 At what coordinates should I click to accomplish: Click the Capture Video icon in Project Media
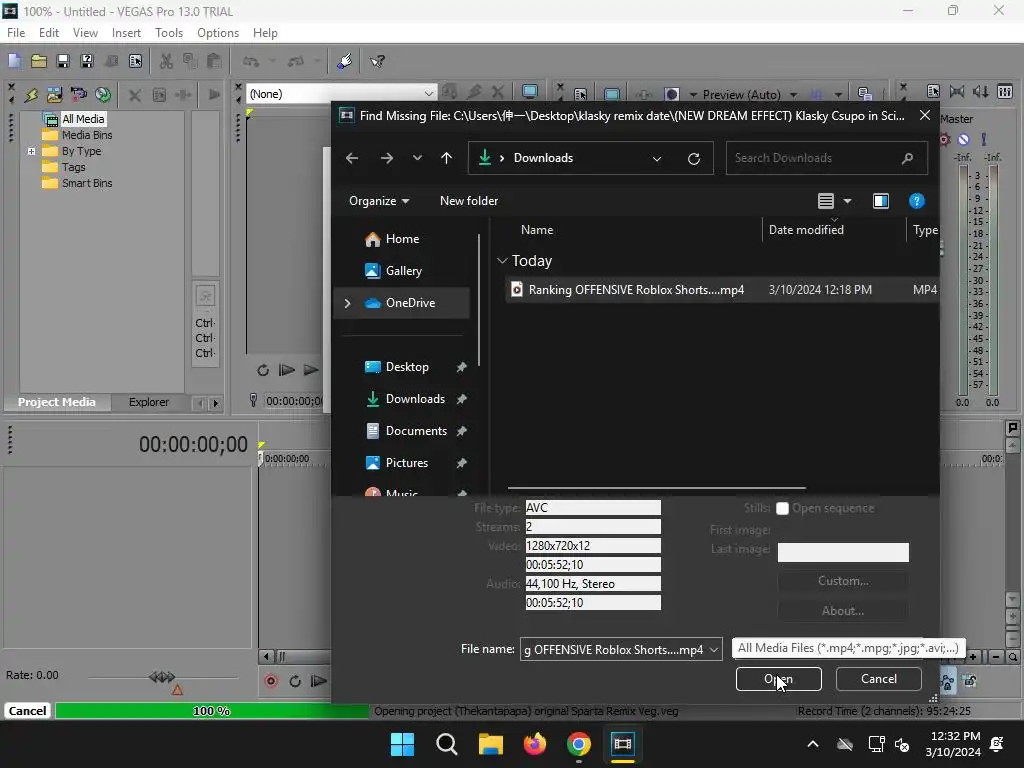(78, 95)
